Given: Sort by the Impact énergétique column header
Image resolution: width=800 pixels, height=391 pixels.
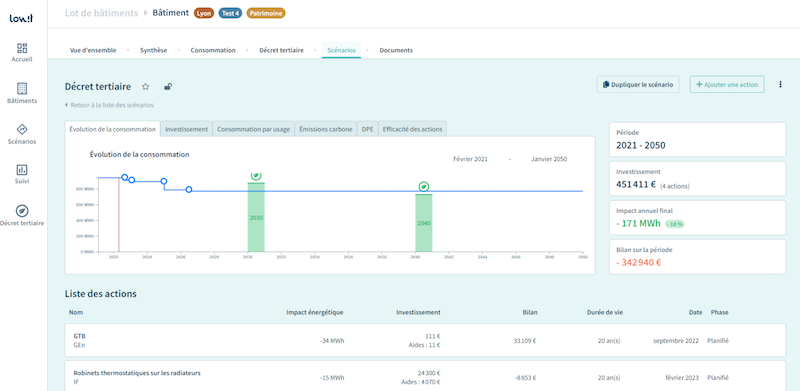Looking at the screenshot, I should tap(315, 312).
